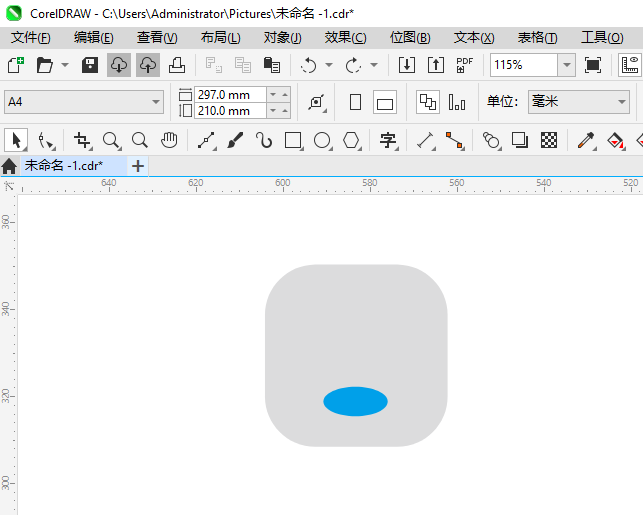This screenshot has width=643, height=515.
Task: Open the A4 page size dropdown
Action: pos(84,102)
